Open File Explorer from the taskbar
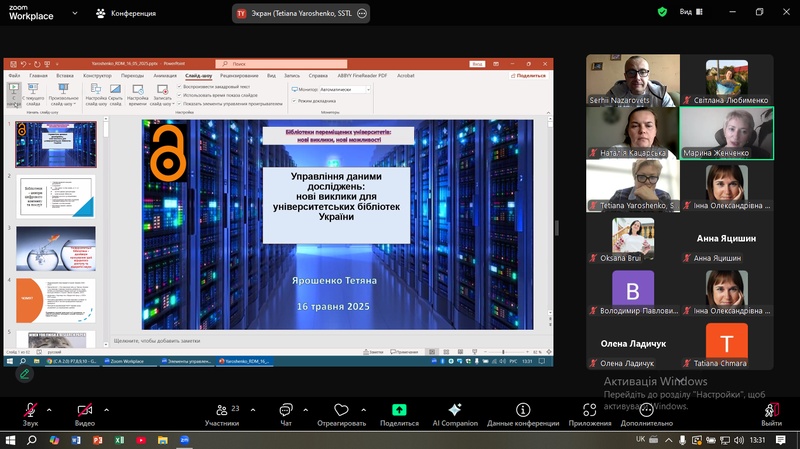The height and width of the screenshot is (449, 800). (163, 440)
